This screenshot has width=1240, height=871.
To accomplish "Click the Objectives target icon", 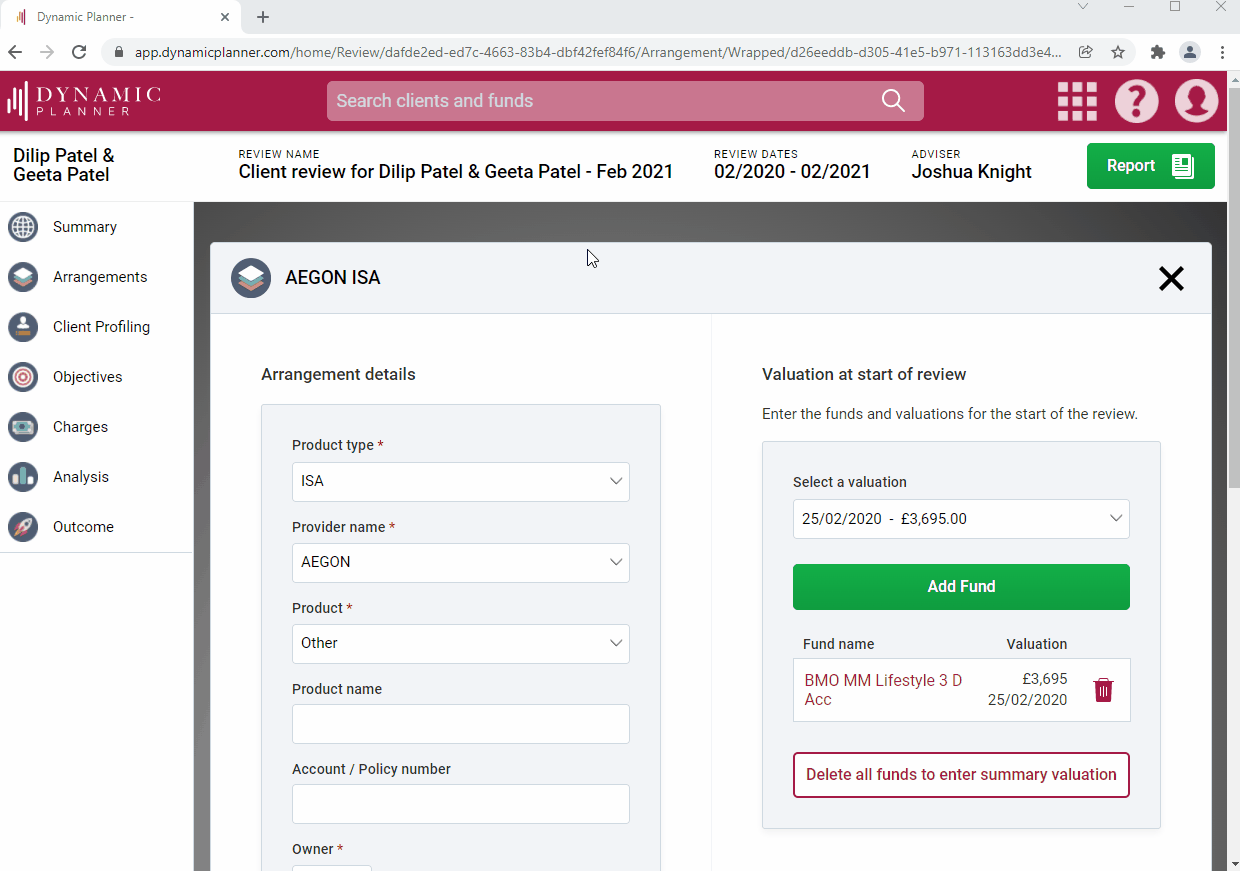I will [23, 377].
